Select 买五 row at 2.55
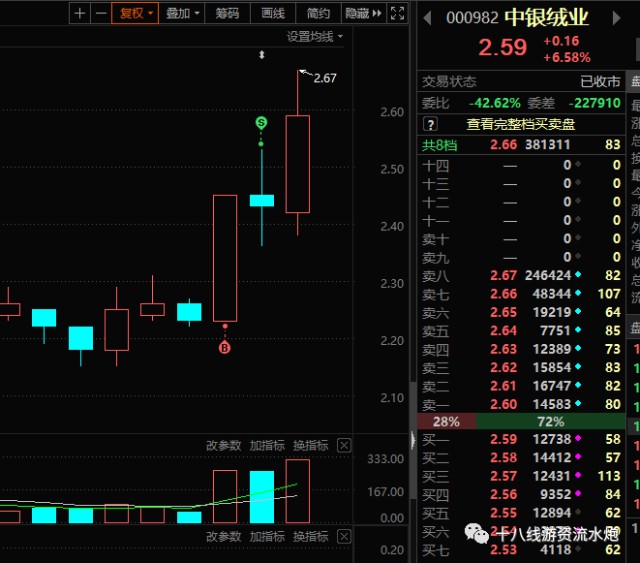The width and height of the screenshot is (640, 563). coord(521,513)
